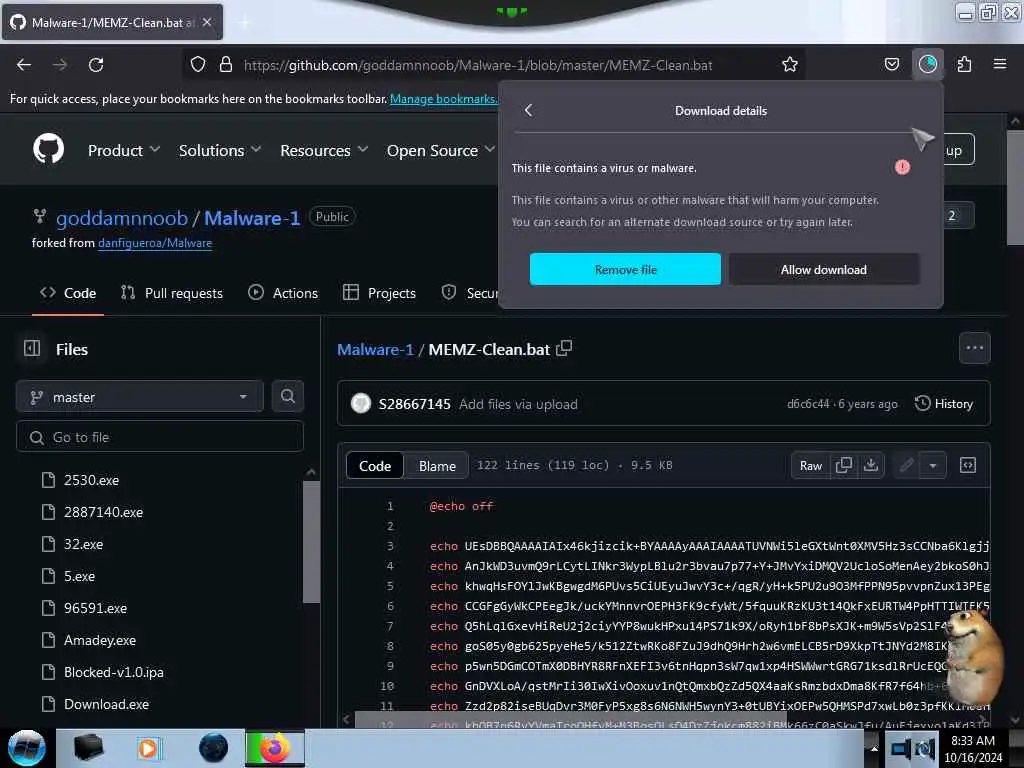Click the file search magnifier button
Viewport: 1024px width, 768px height.
[x=287, y=396]
